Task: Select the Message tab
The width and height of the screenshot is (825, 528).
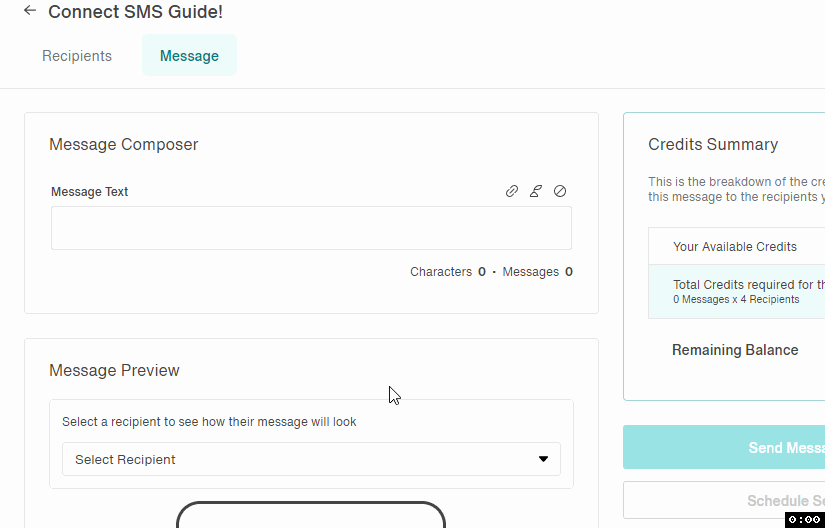Action: (189, 56)
